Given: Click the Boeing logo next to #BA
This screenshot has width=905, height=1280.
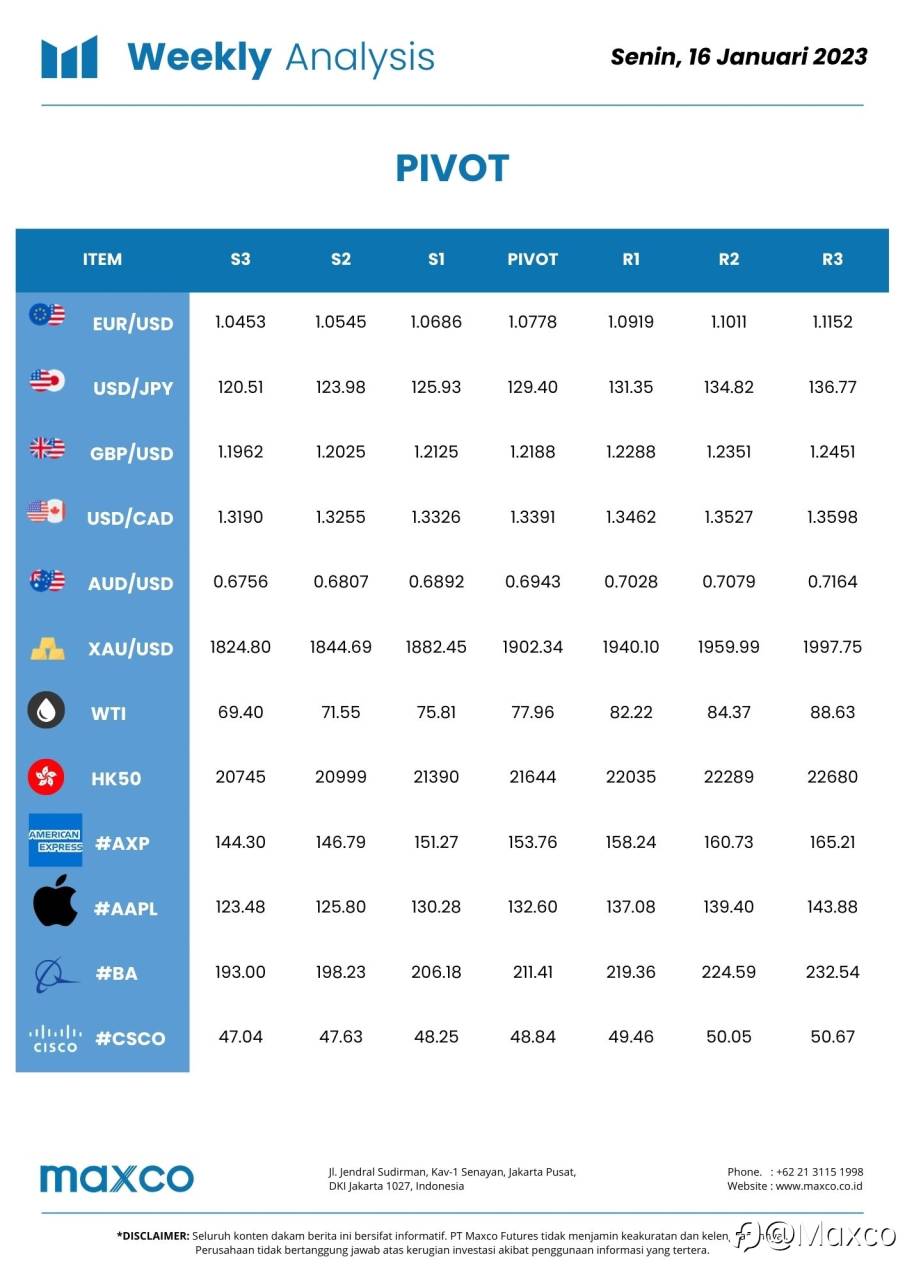Looking at the screenshot, I should 55,972.
